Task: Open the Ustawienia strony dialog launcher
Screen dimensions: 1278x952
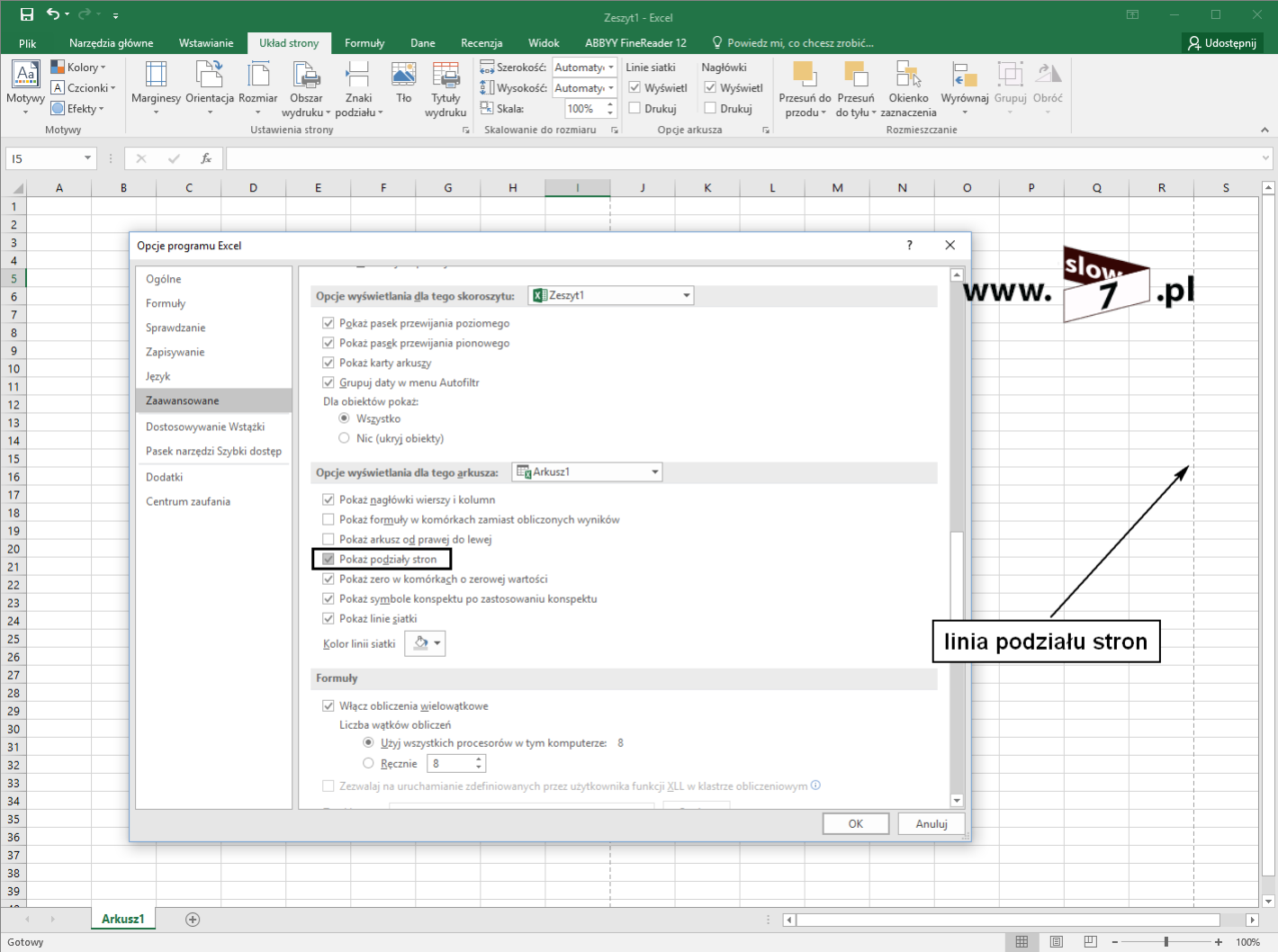Action: (x=465, y=130)
